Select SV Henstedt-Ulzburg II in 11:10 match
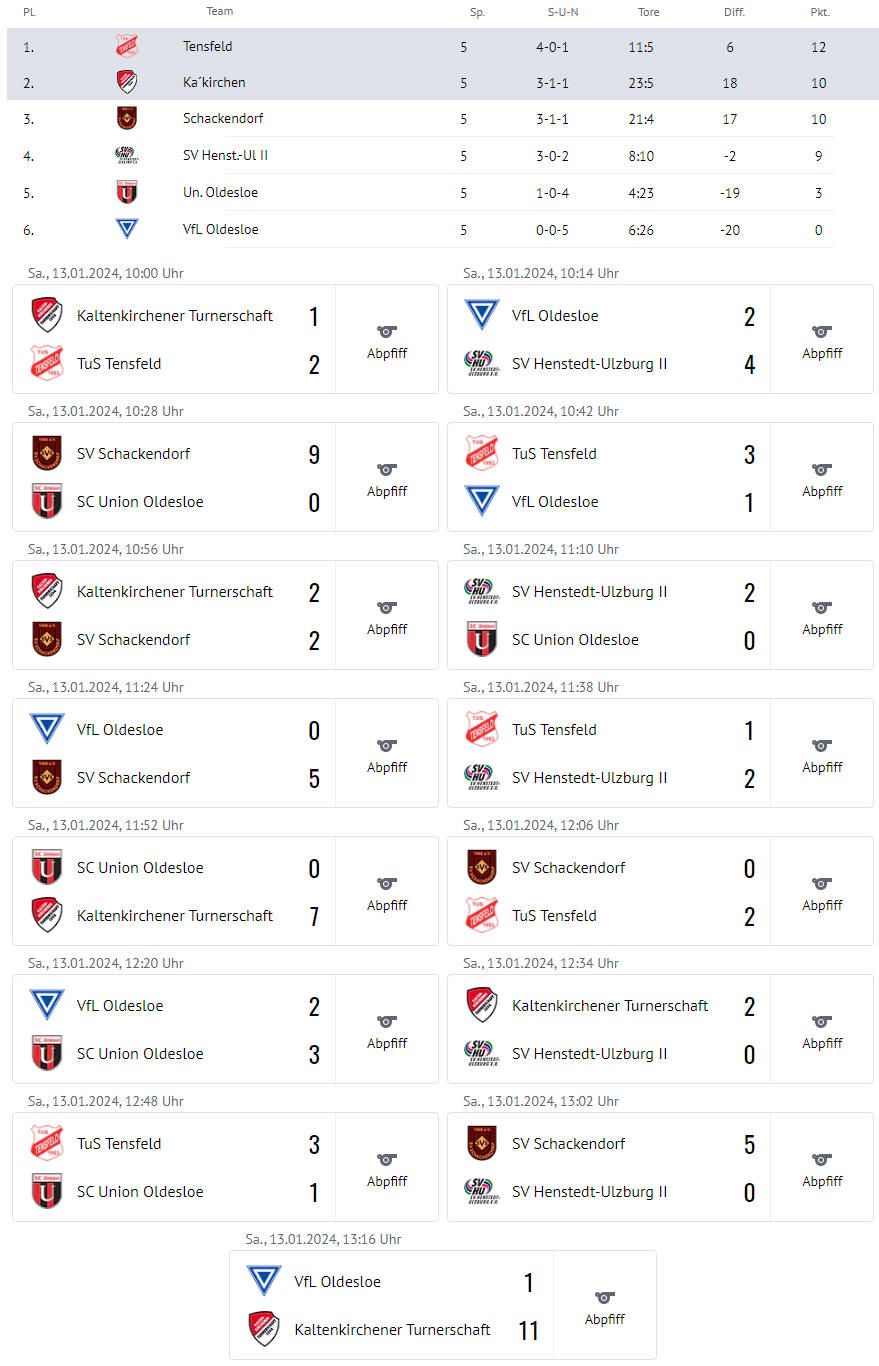Image resolution: width=879 pixels, height=1366 pixels. (590, 591)
